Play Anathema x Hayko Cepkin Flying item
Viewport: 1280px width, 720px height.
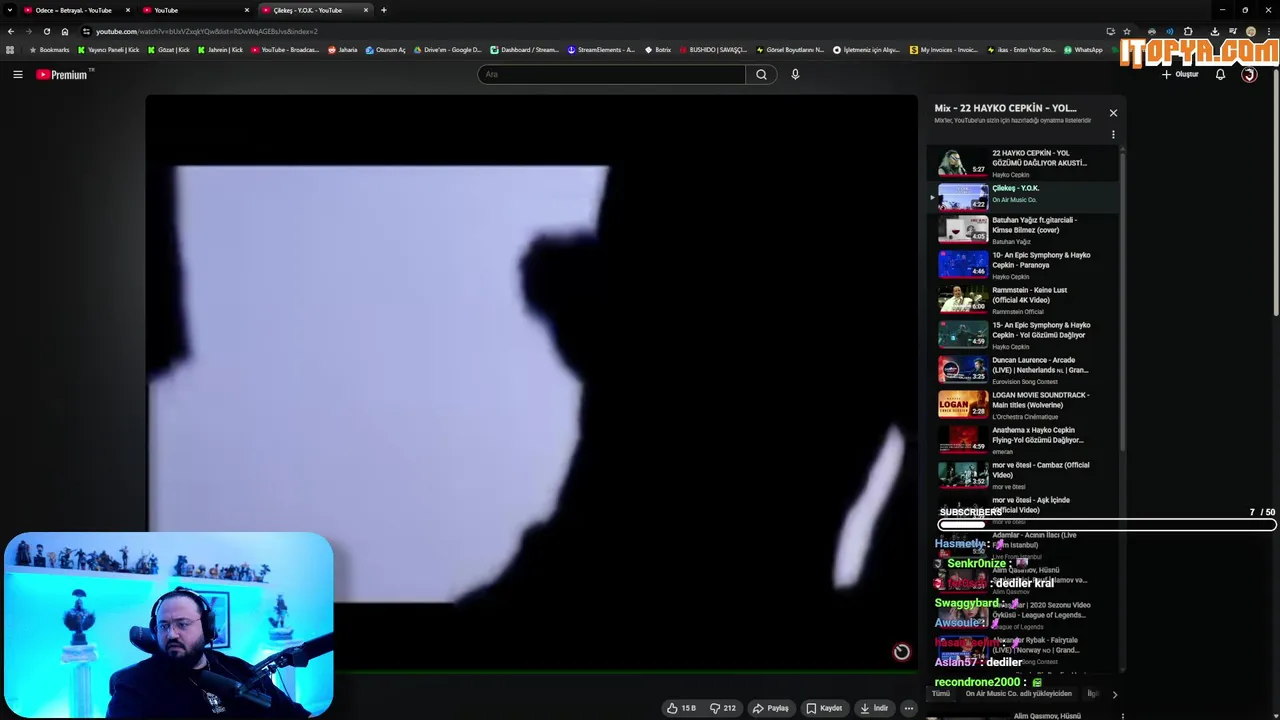tap(1022, 440)
